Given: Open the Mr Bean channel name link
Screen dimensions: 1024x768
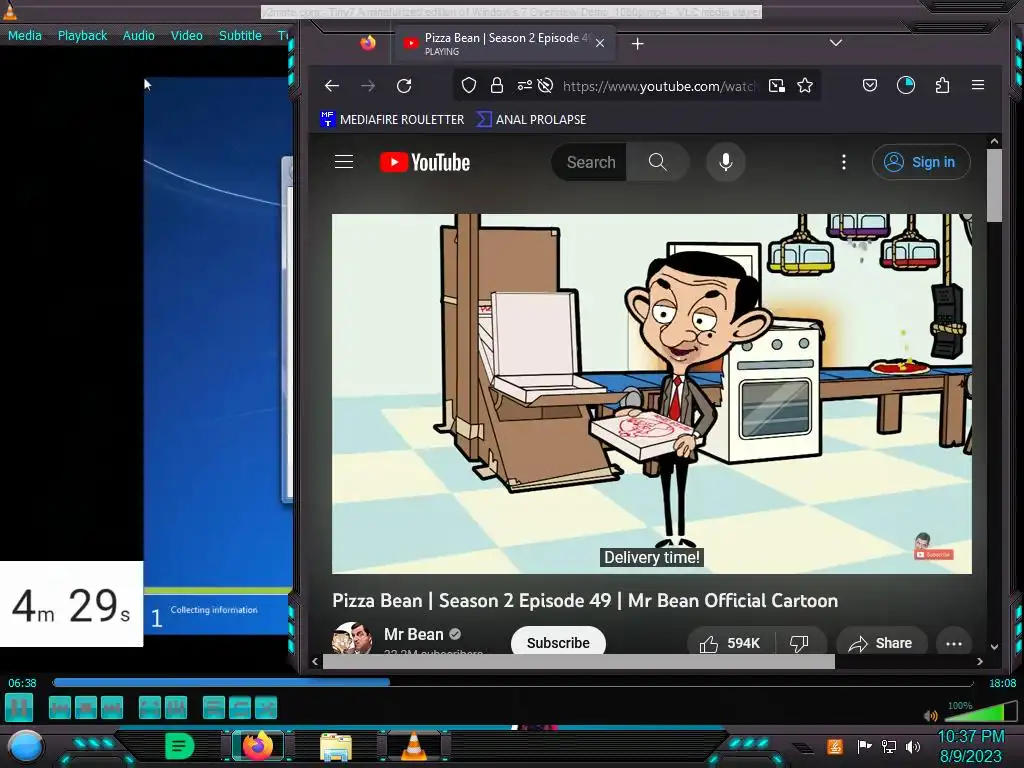Looking at the screenshot, I should pos(413,634).
